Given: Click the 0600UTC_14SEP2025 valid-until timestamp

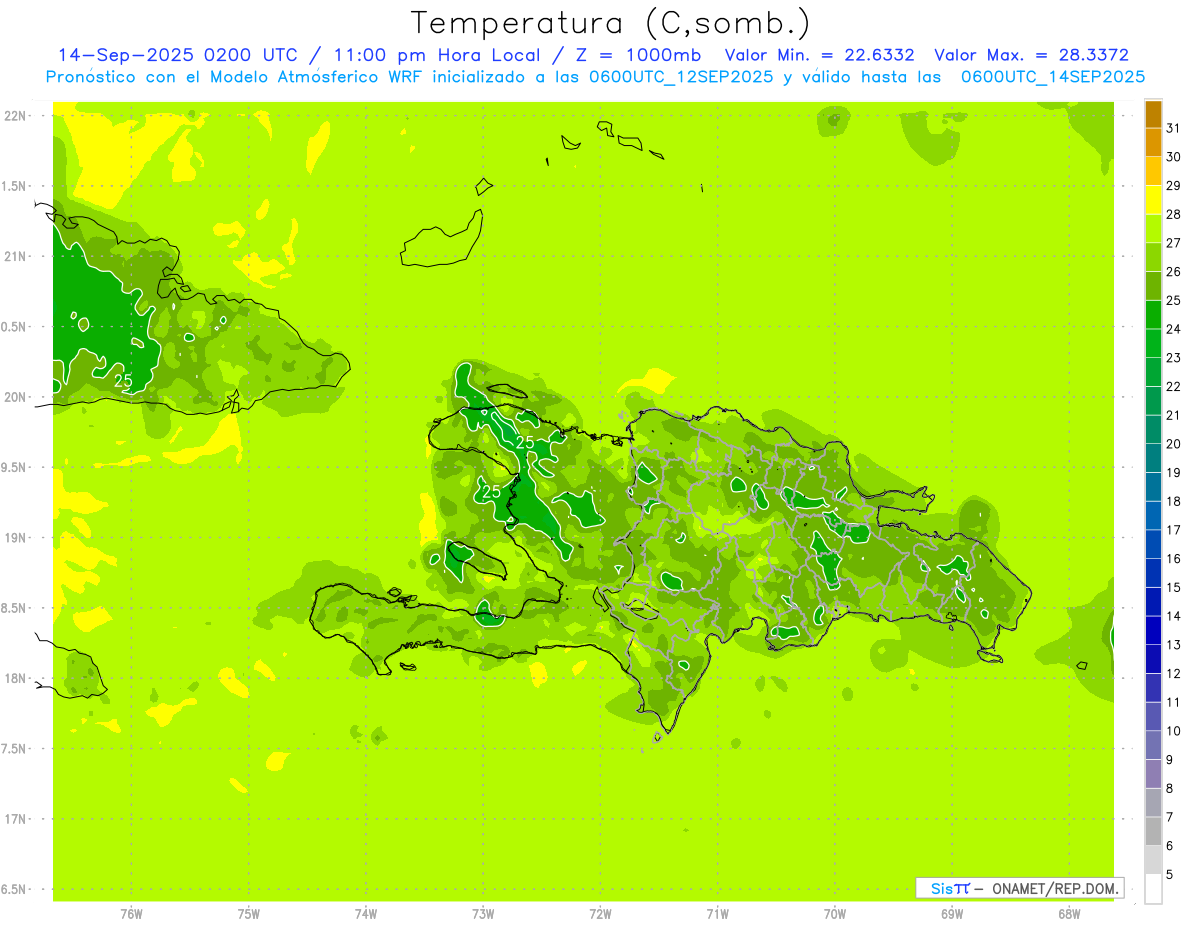Looking at the screenshot, I should (x=1052, y=76).
